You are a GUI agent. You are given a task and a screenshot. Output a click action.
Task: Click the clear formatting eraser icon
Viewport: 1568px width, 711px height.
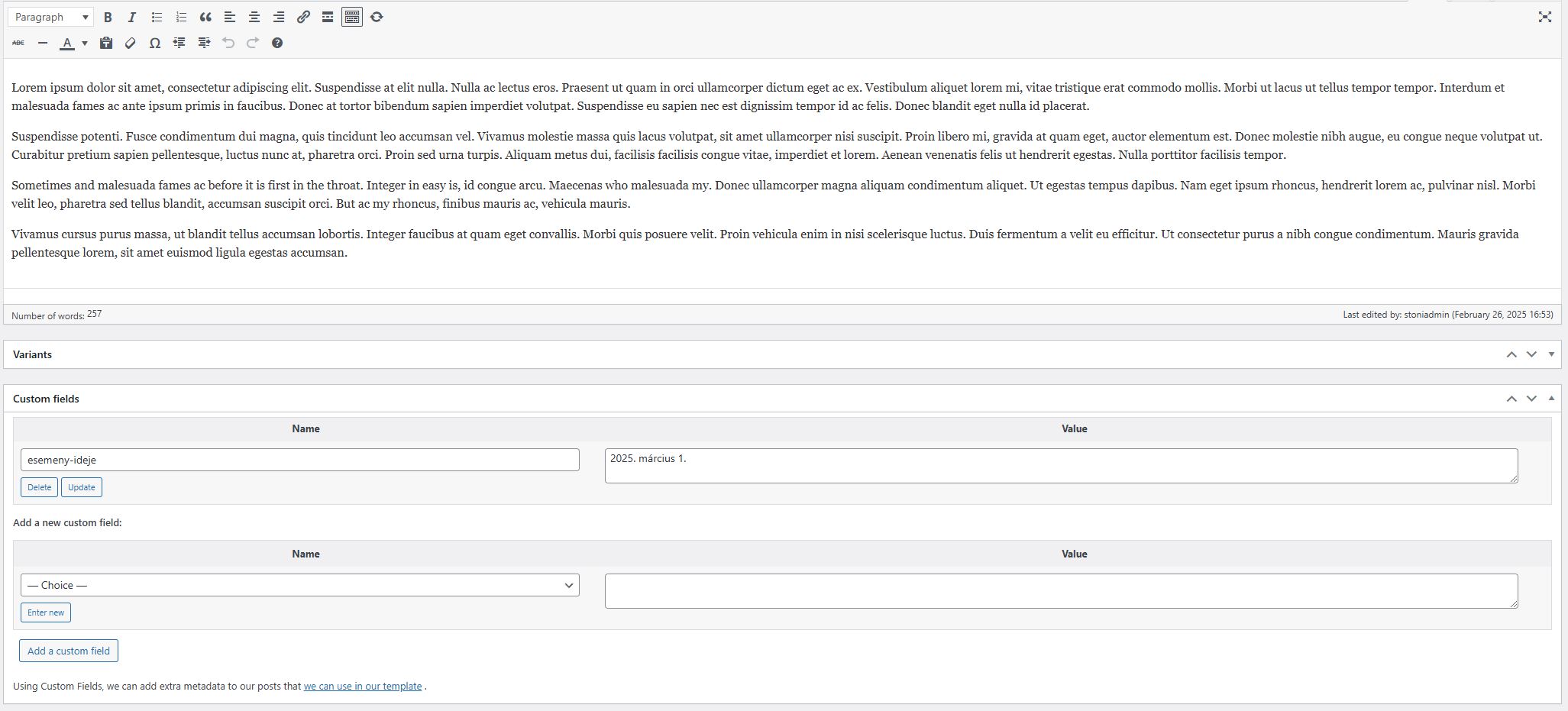pyautogui.click(x=131, y=43)
